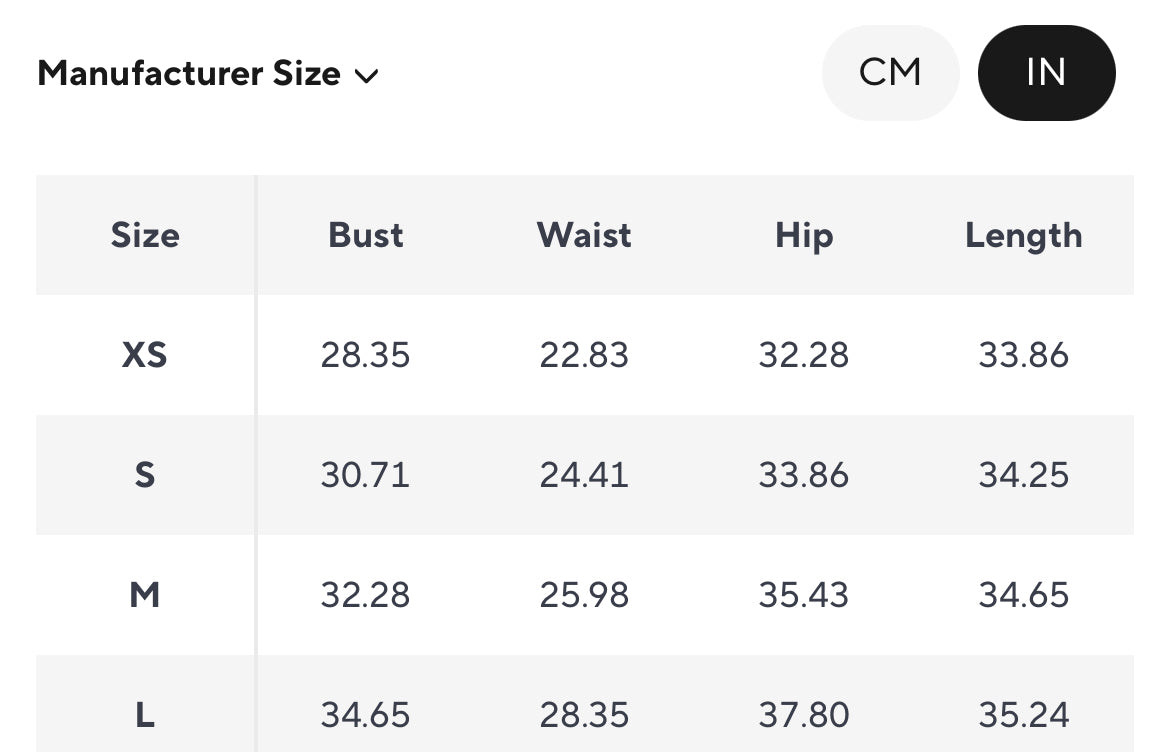Screen dimensions: 1170x752
Task: Click the Size column header
Action: (145, 235)
